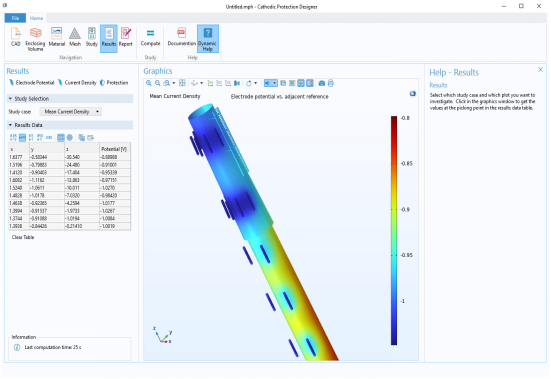Click the rotate view icon

point(249,83)
